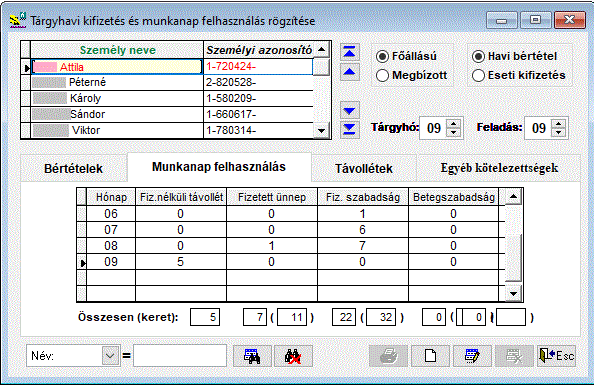Image resolution: width=594 pixels, height=386 pixels.
Task: Click the Feladás 09 input field
Action: pyautogui.click(x=538, y=128)
